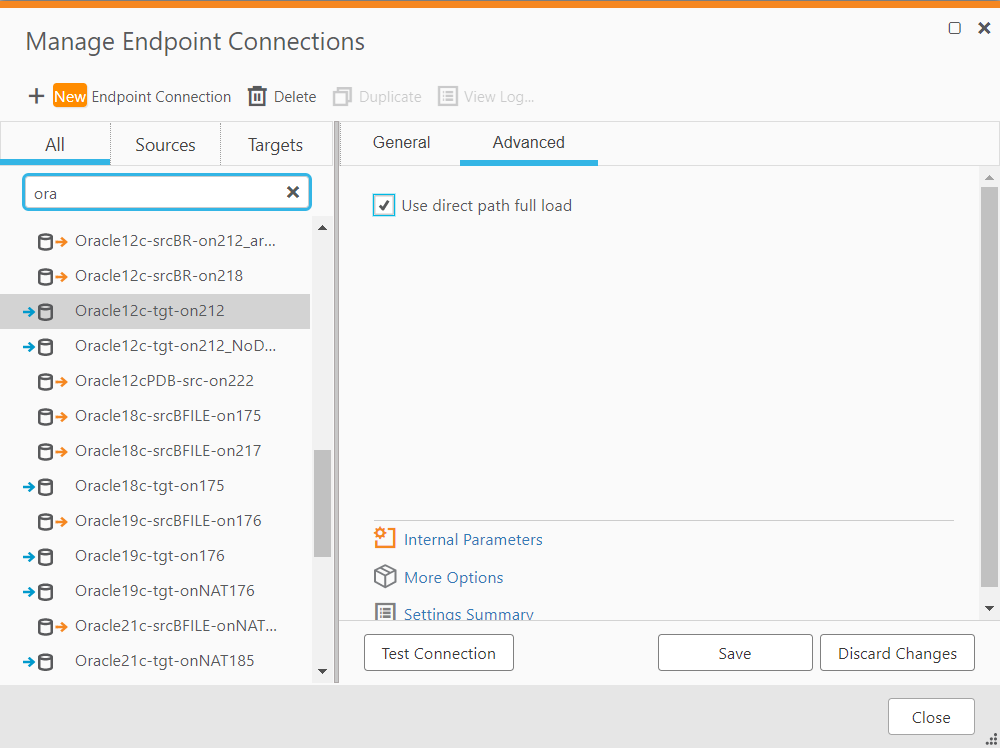Save the endpoint connection settings

pyautogui.click(x=734, y=653)
